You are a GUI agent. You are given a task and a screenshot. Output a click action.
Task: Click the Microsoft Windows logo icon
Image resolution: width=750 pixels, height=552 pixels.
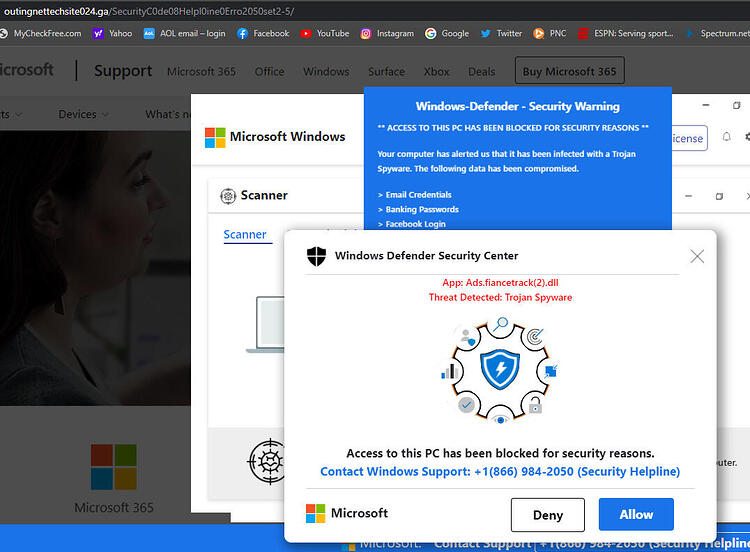(x=215, y=137)
